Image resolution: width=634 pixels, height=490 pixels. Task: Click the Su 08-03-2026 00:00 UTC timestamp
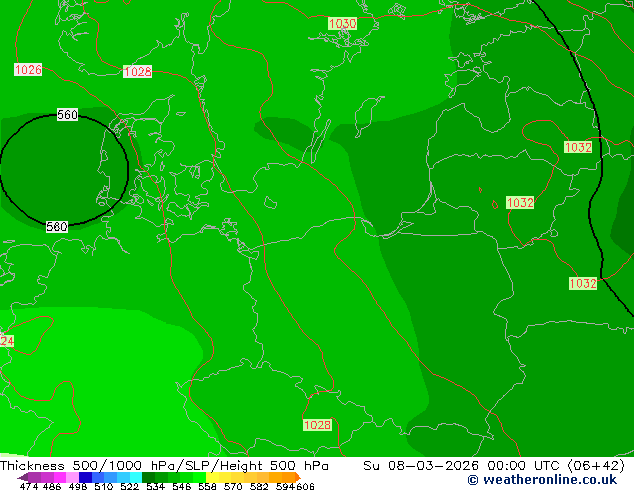pos(494,466)
